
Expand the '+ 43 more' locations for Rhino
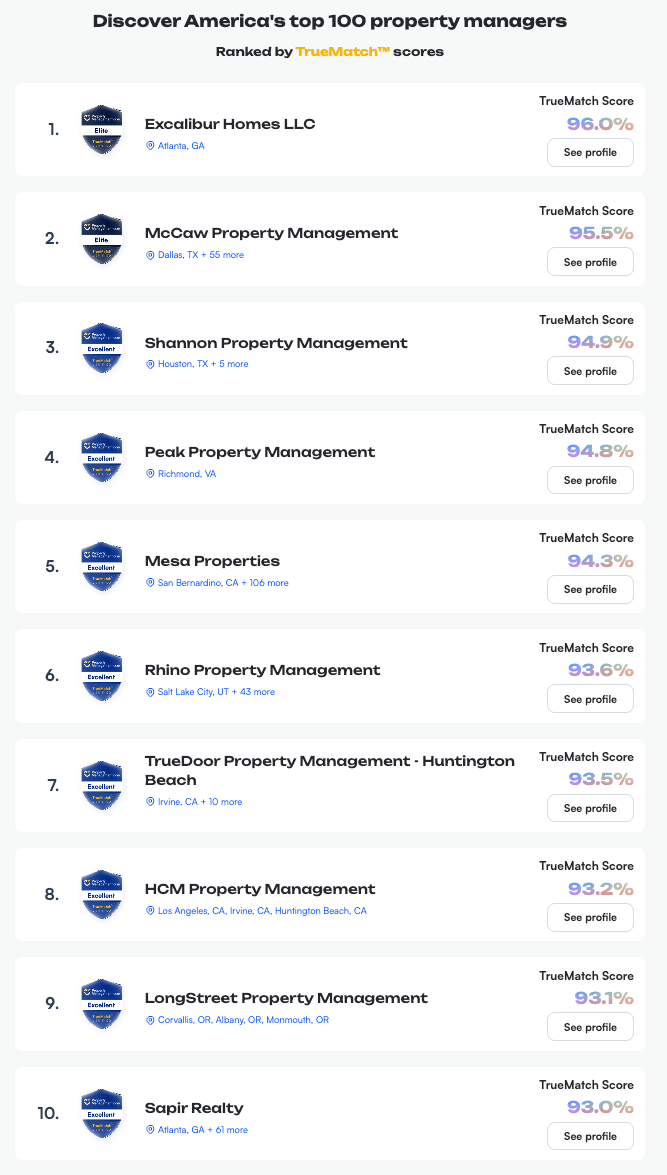click(x=255, y=692)
